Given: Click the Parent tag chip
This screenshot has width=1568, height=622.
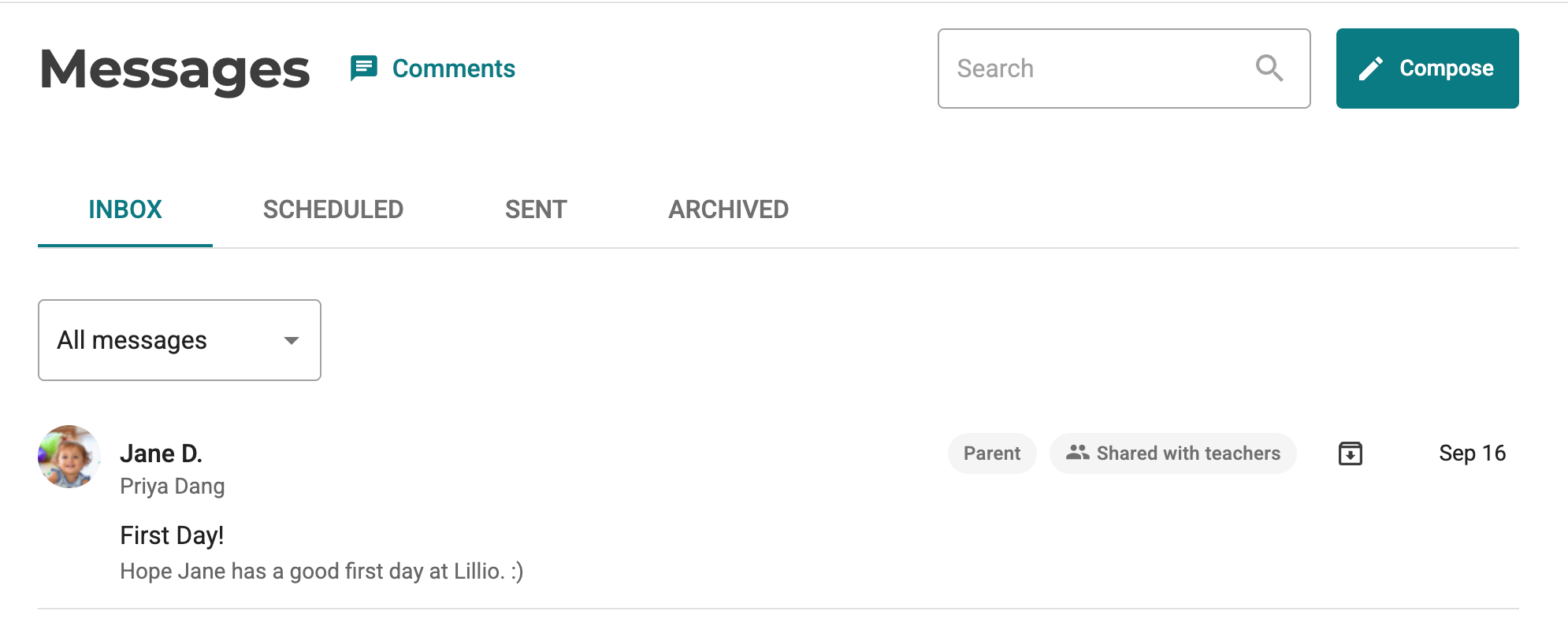Looking at the screenshot, I should [992, 454].
